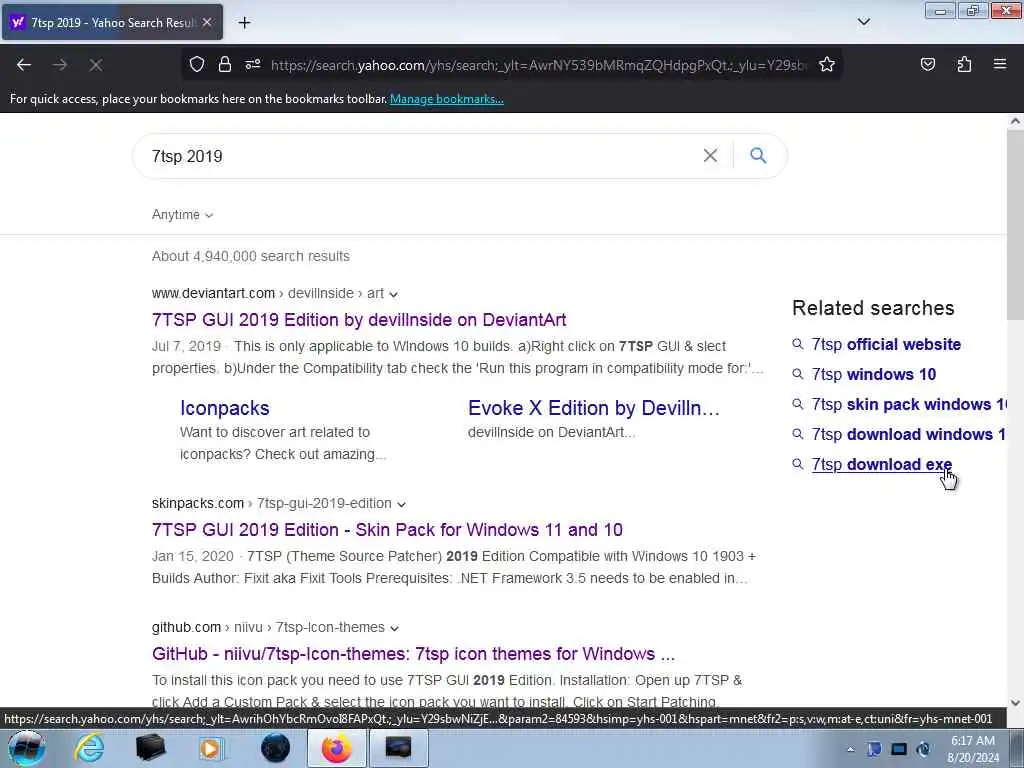This screenshot has width=1024, height=768.
Task: Open the site permissions icon in the address bar
Action: 253,65
